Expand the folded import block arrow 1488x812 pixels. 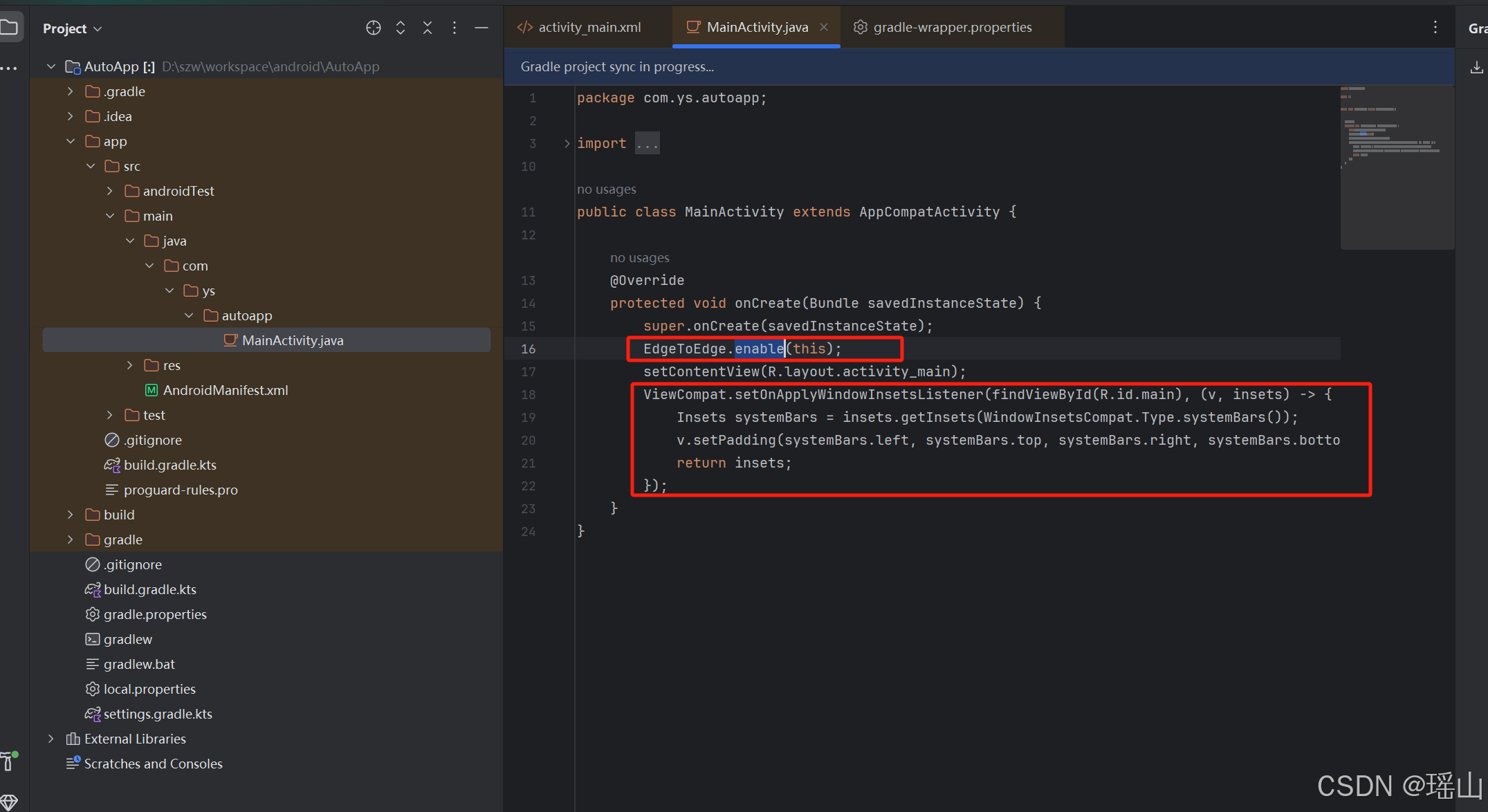567,143
